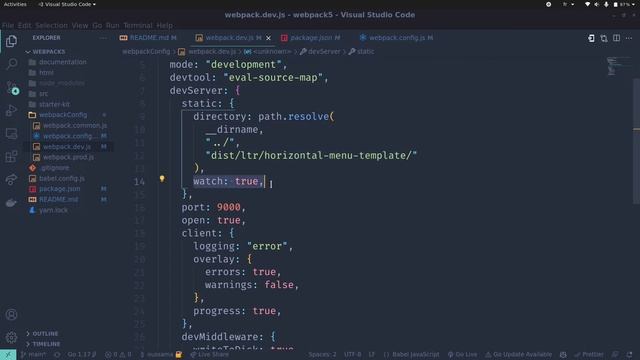The image size is (640, 360).
Task: Click Live Share in the status bar
Action: coord(210,355)
